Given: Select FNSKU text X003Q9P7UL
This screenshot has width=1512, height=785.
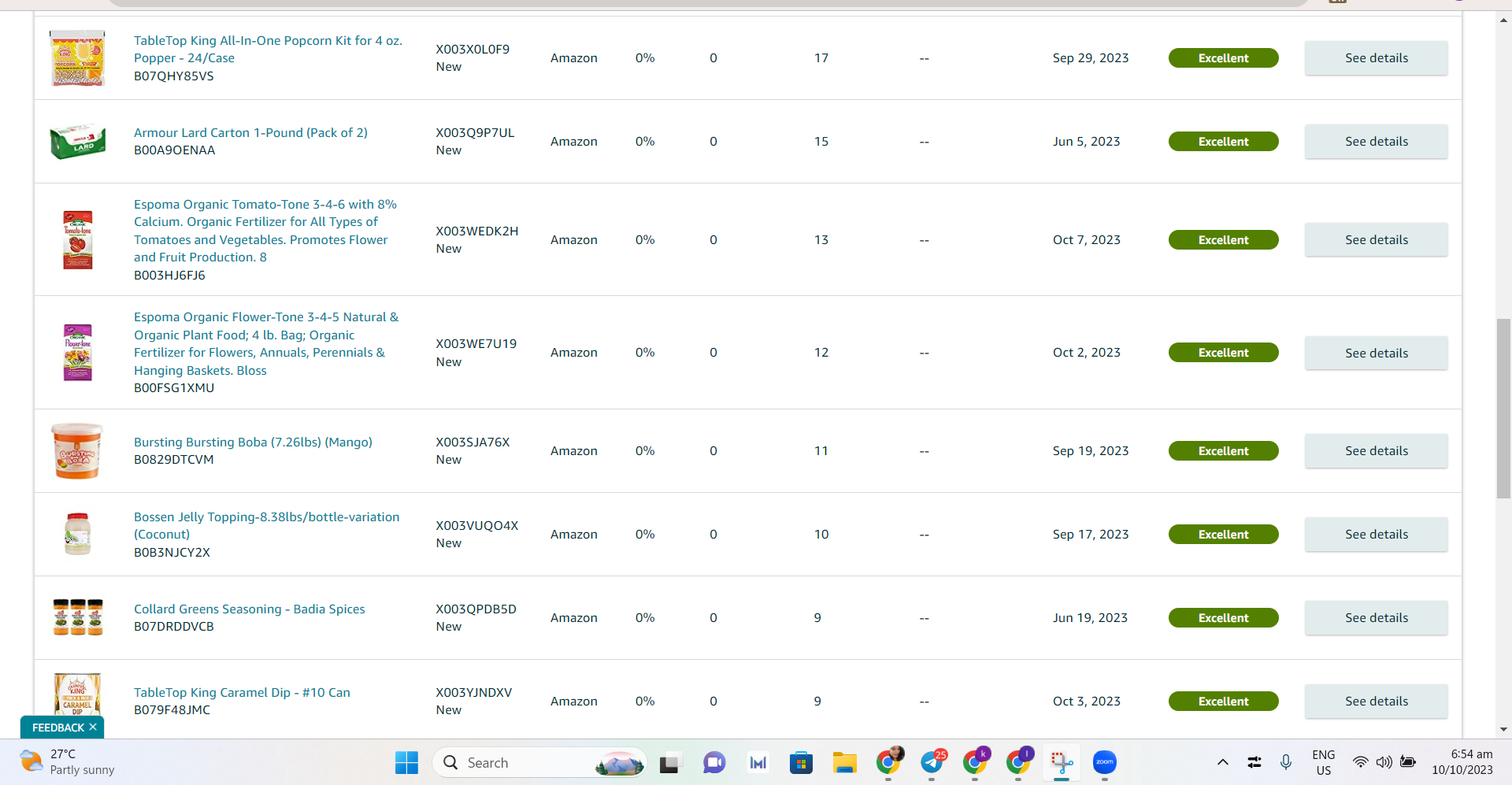Looking at the screenshot, I should click(475, 132).
